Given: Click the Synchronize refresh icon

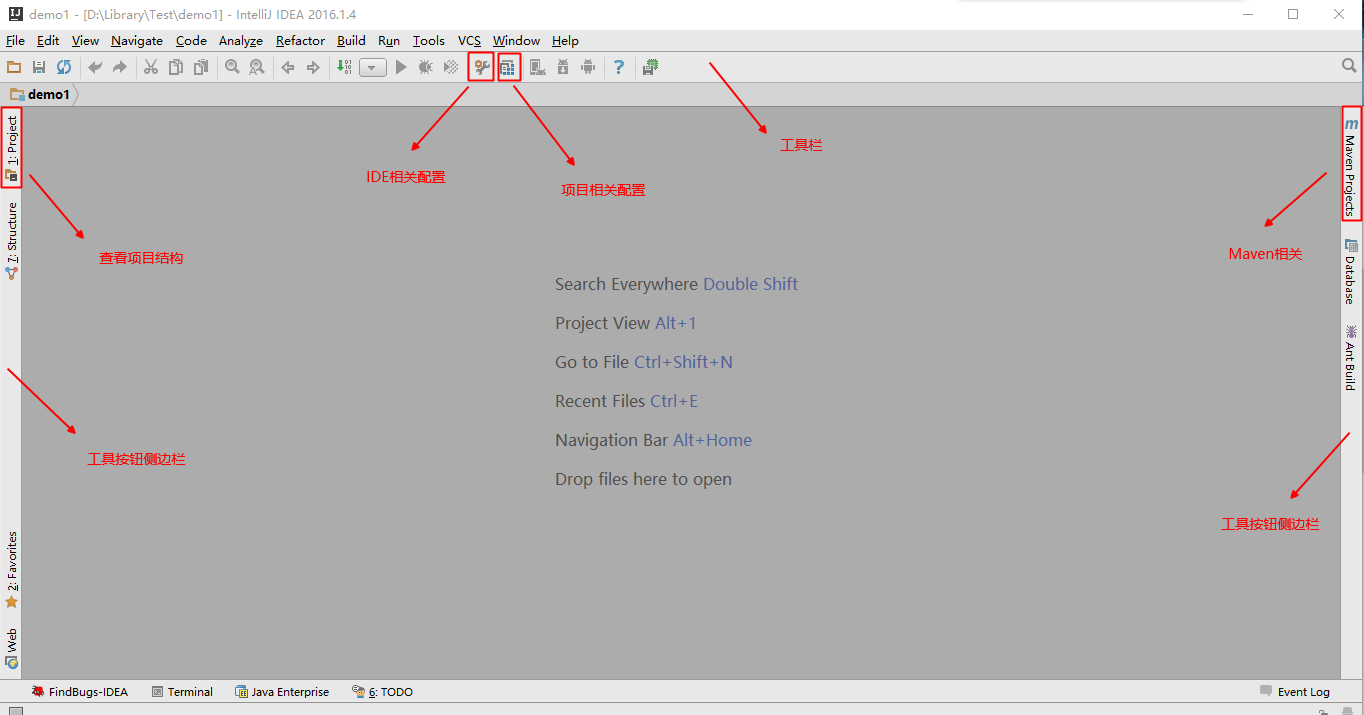Looking at the screenshot, I should coord(64,67).
